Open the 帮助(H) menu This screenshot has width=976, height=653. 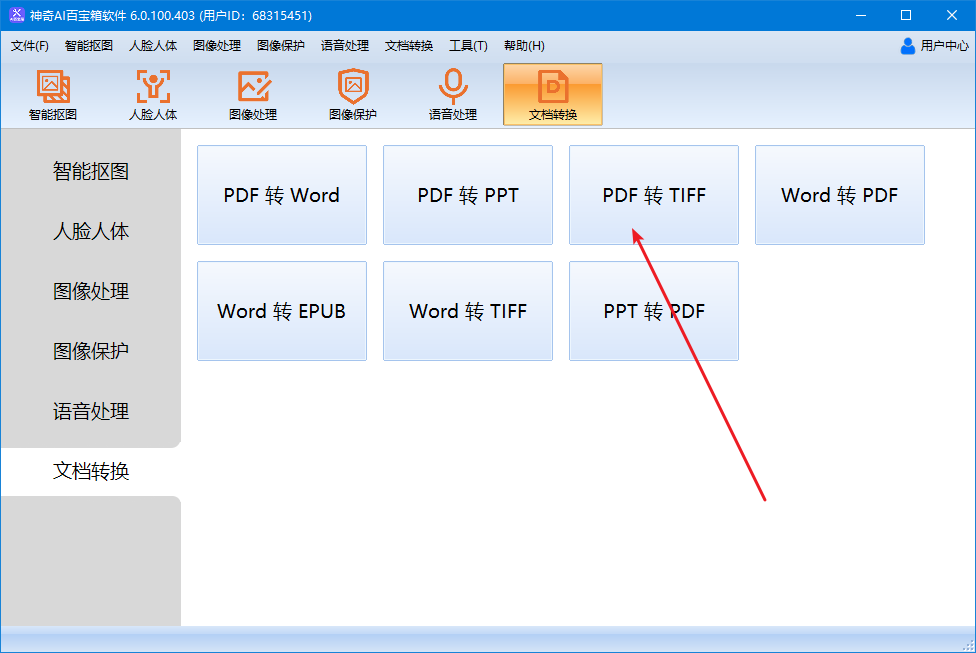[x=524, y=46]
